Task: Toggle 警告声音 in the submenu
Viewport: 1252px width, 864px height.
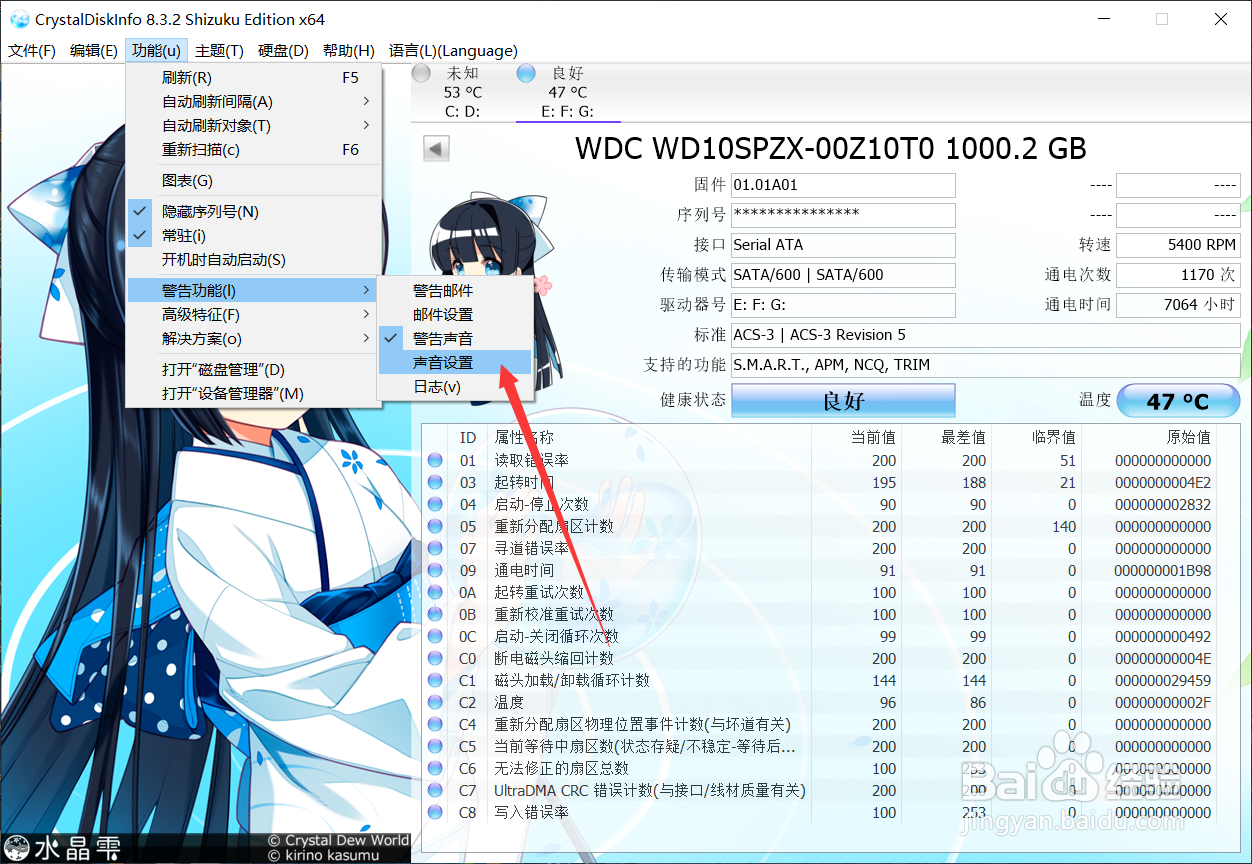Action: click(x=454, y=339)
